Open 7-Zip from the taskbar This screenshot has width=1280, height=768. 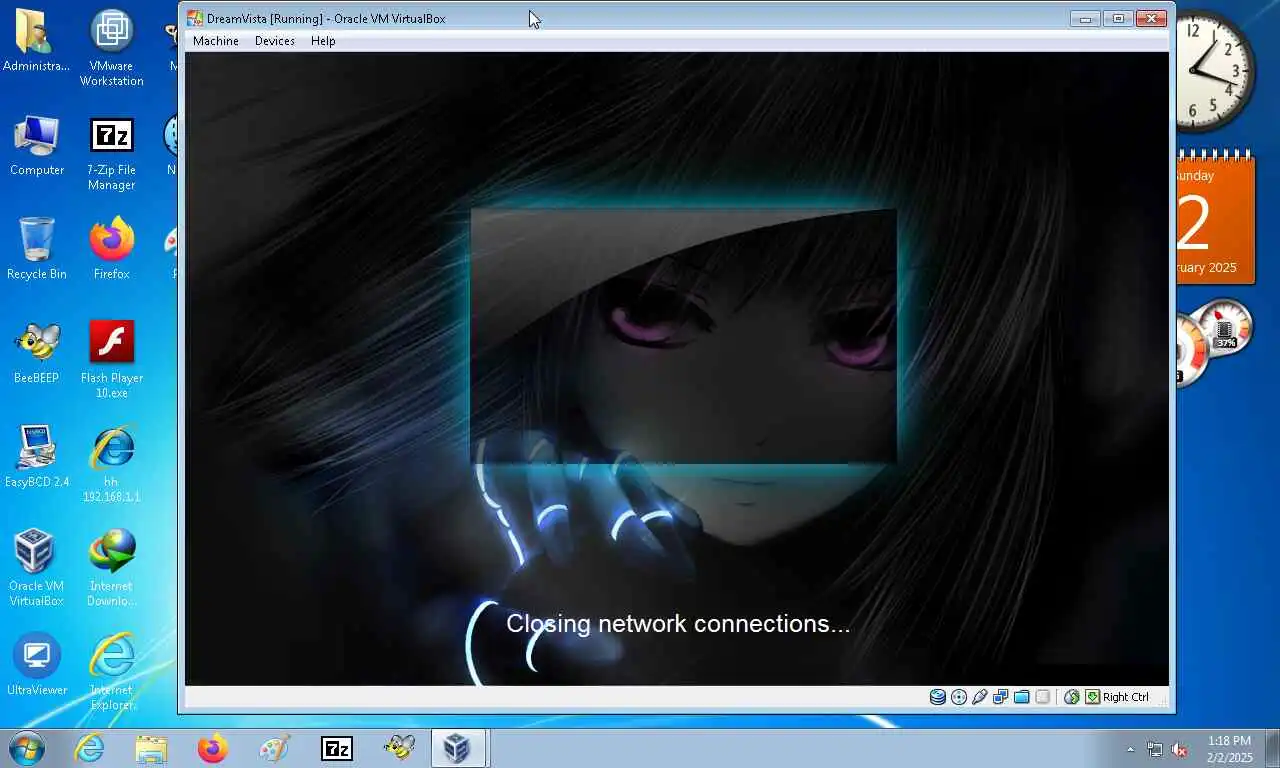click(x=337, y=748)
